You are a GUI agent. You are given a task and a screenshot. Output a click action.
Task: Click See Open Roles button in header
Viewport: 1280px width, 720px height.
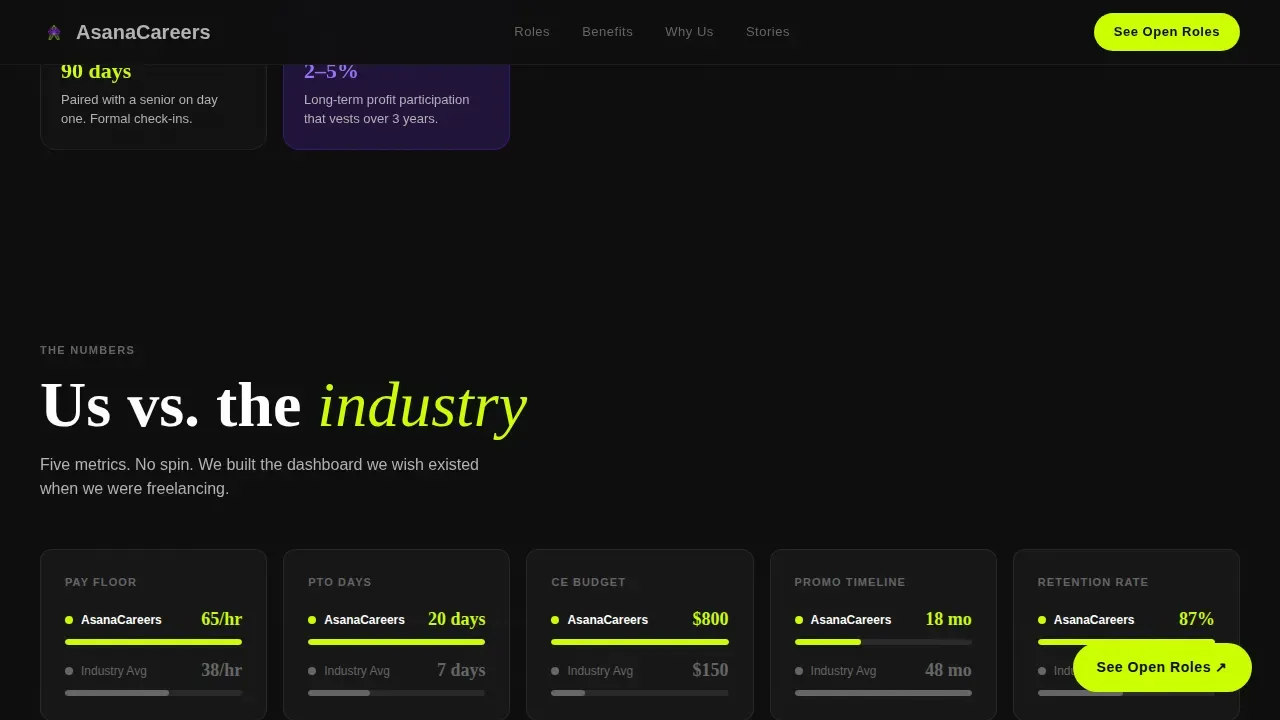(x=1167, y=32)
